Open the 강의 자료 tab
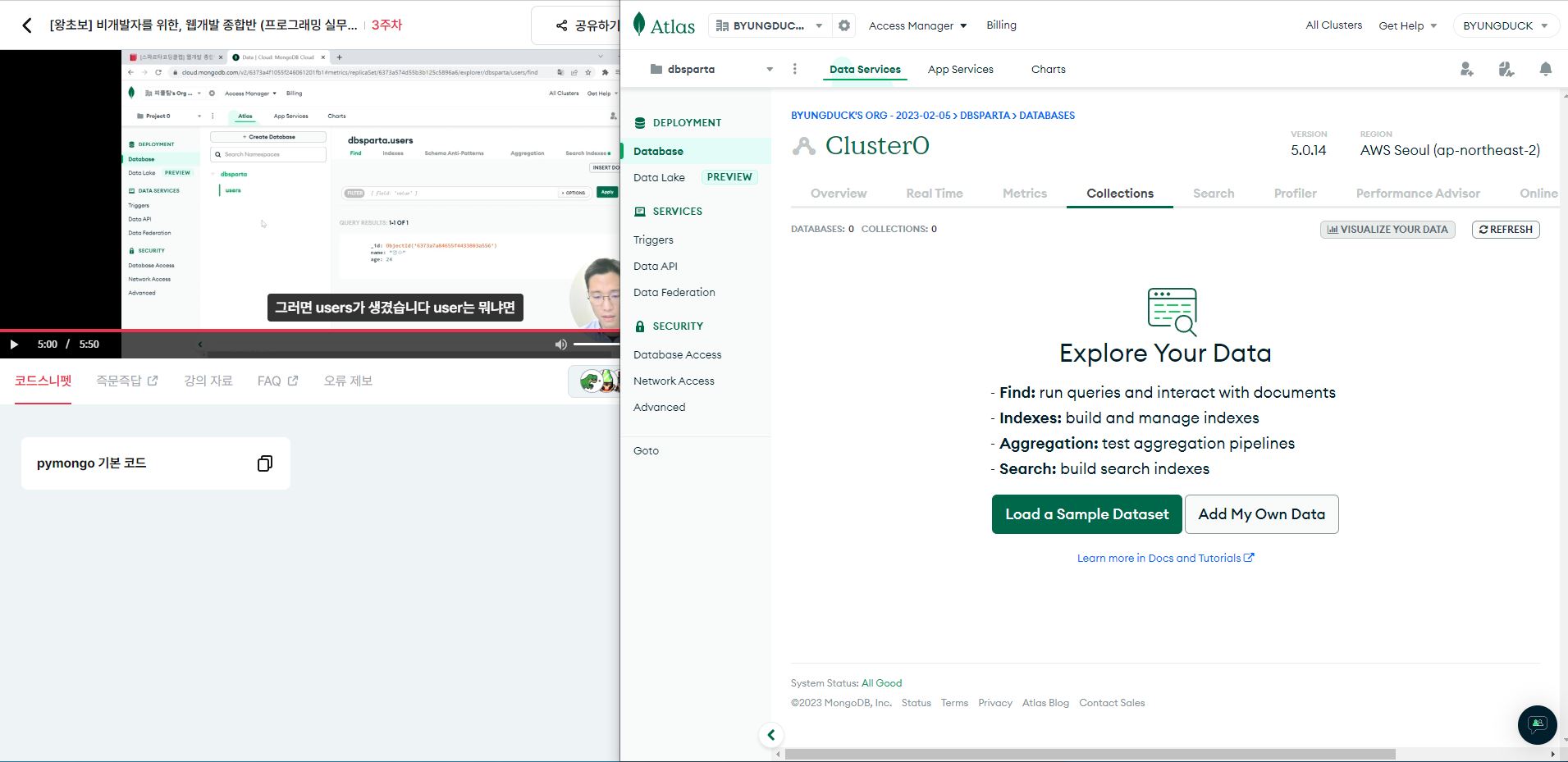 (x=208, y=381)
